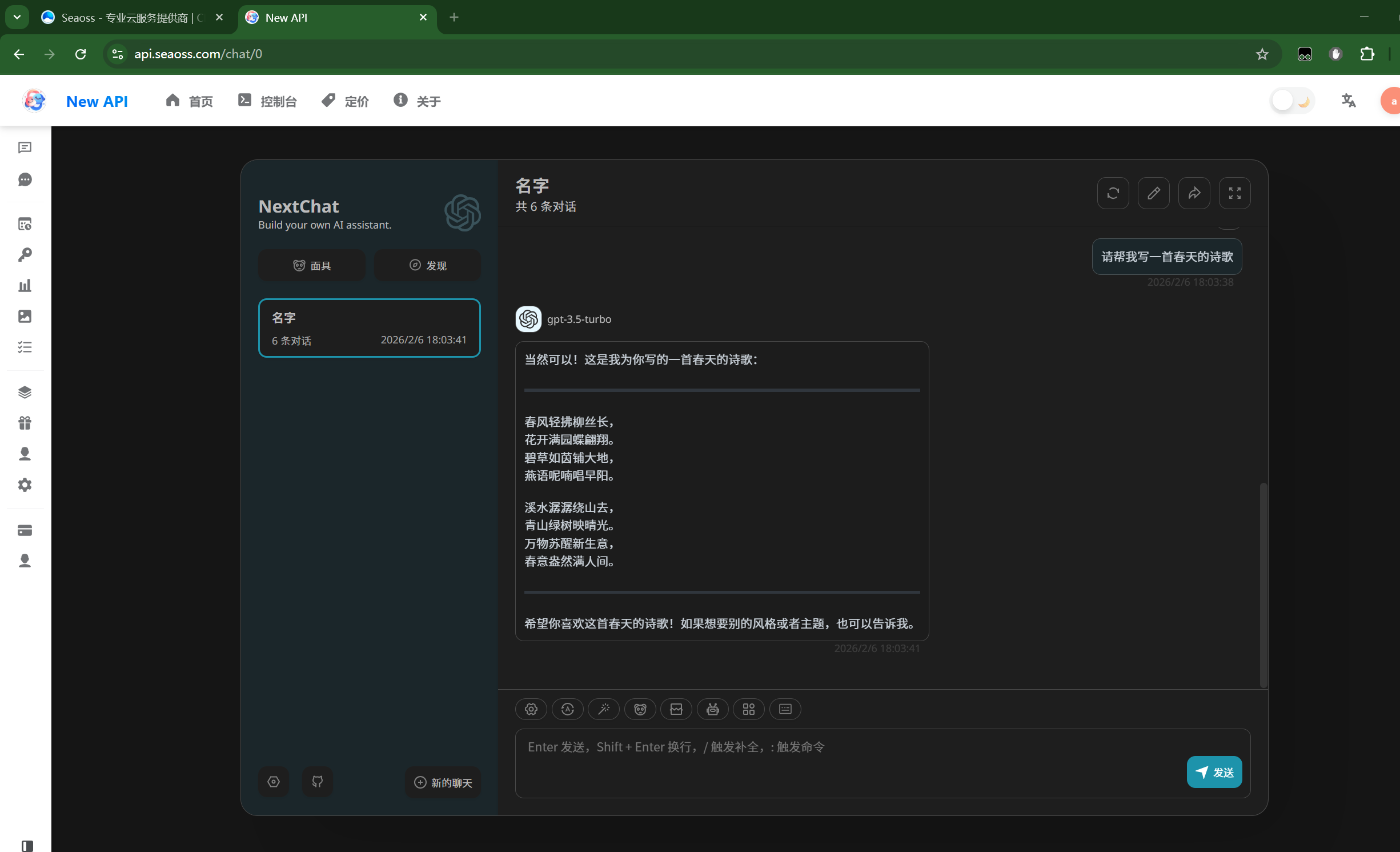This screenshot has height=852, width=1400.
Task: Click the share conversation arrow icon
Action: [1194, 193]
